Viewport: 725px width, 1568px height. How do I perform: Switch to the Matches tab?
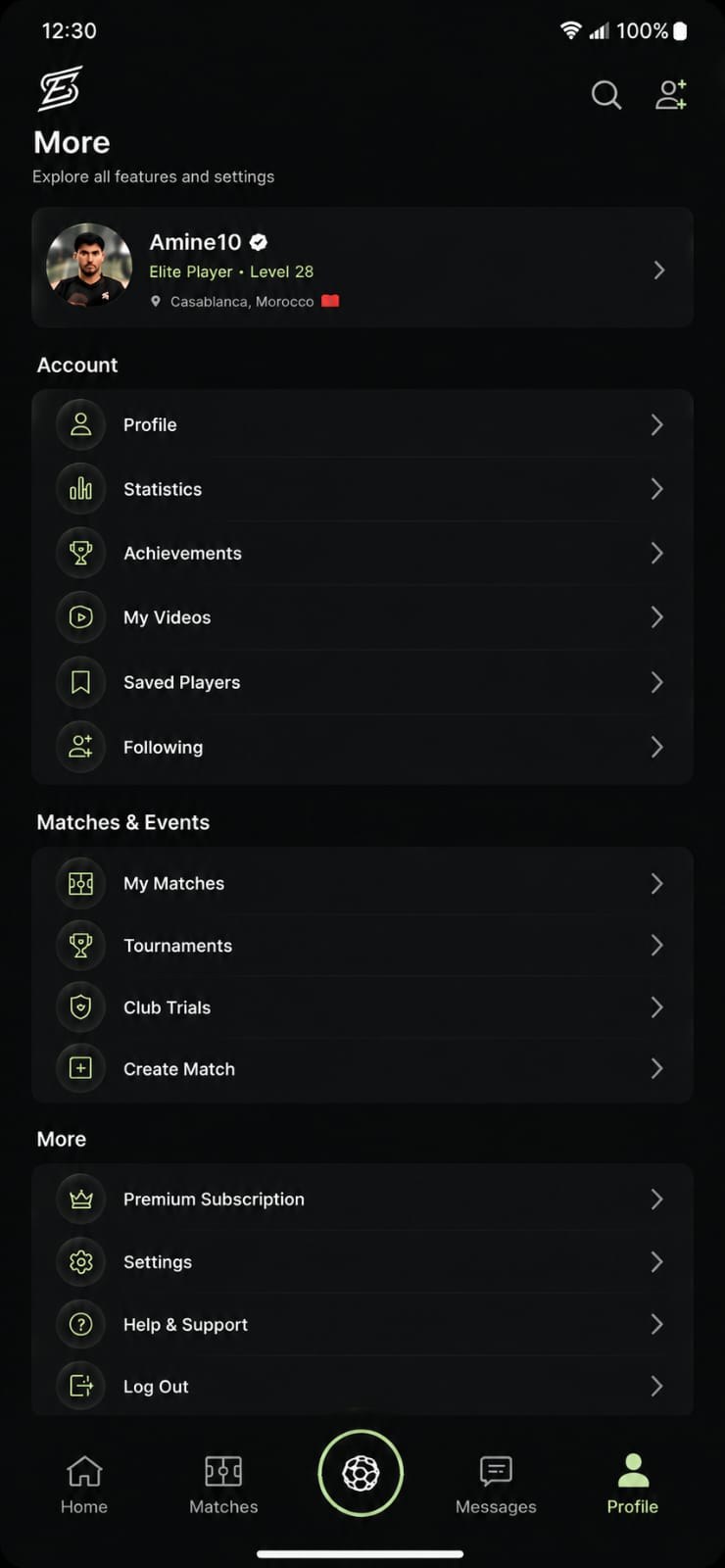223,1485
